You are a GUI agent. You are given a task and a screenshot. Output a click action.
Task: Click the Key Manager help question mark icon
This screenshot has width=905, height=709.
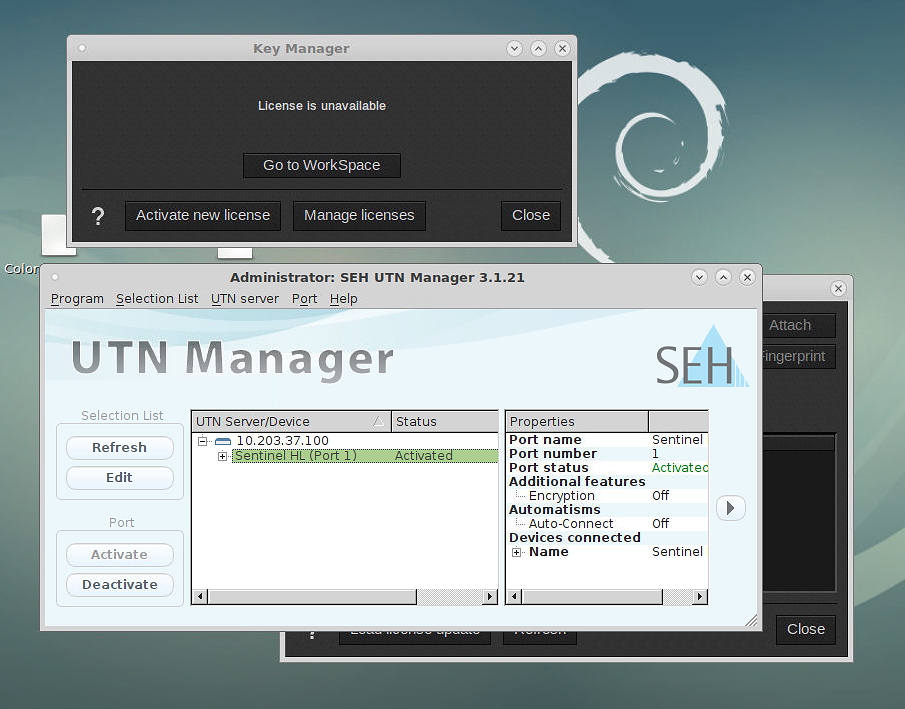(98, 216)
